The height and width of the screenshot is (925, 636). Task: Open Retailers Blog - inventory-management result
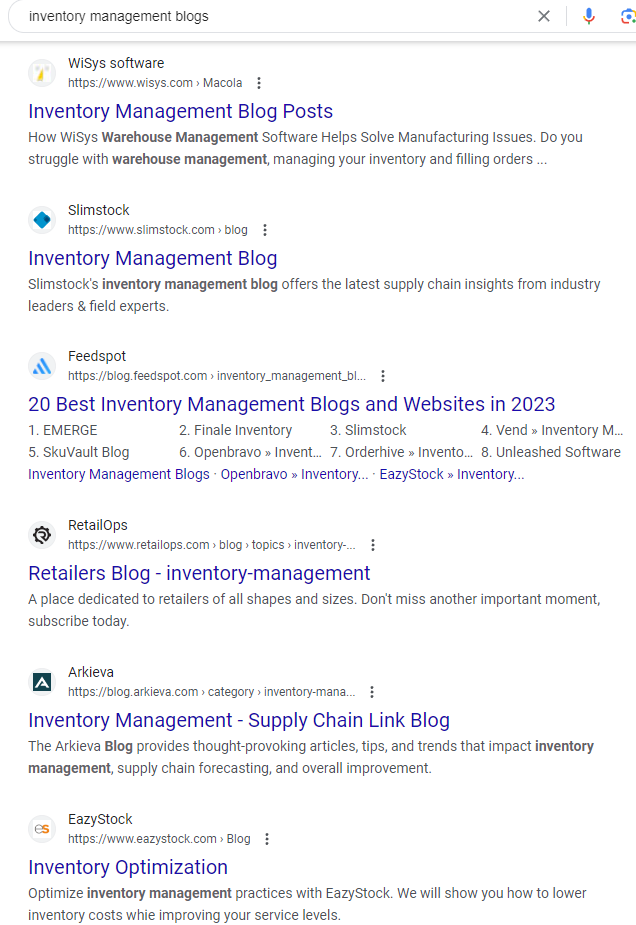199,573
